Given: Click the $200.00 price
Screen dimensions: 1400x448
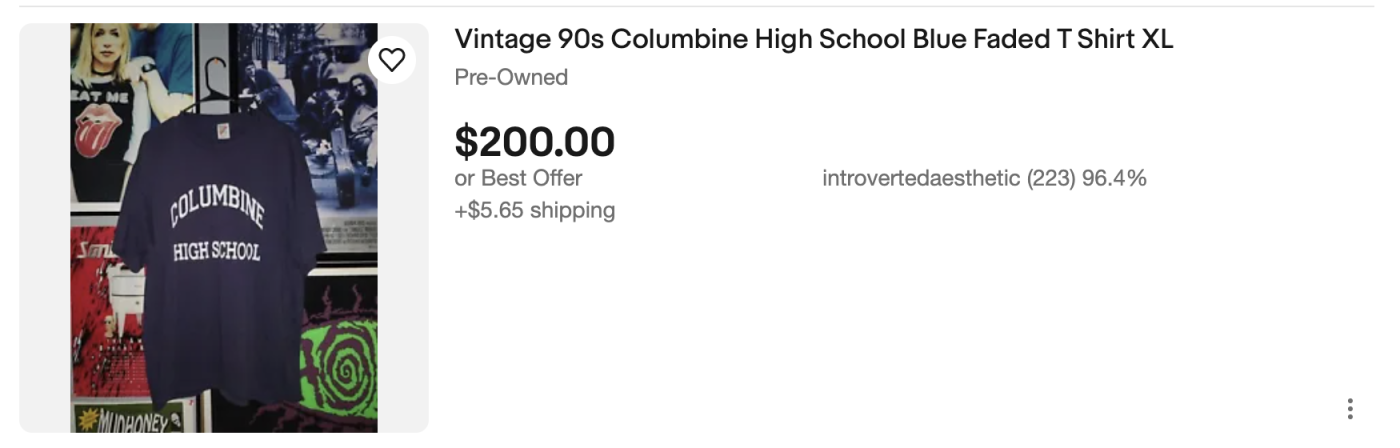Looking at the screenshot, I should (535, 141).
